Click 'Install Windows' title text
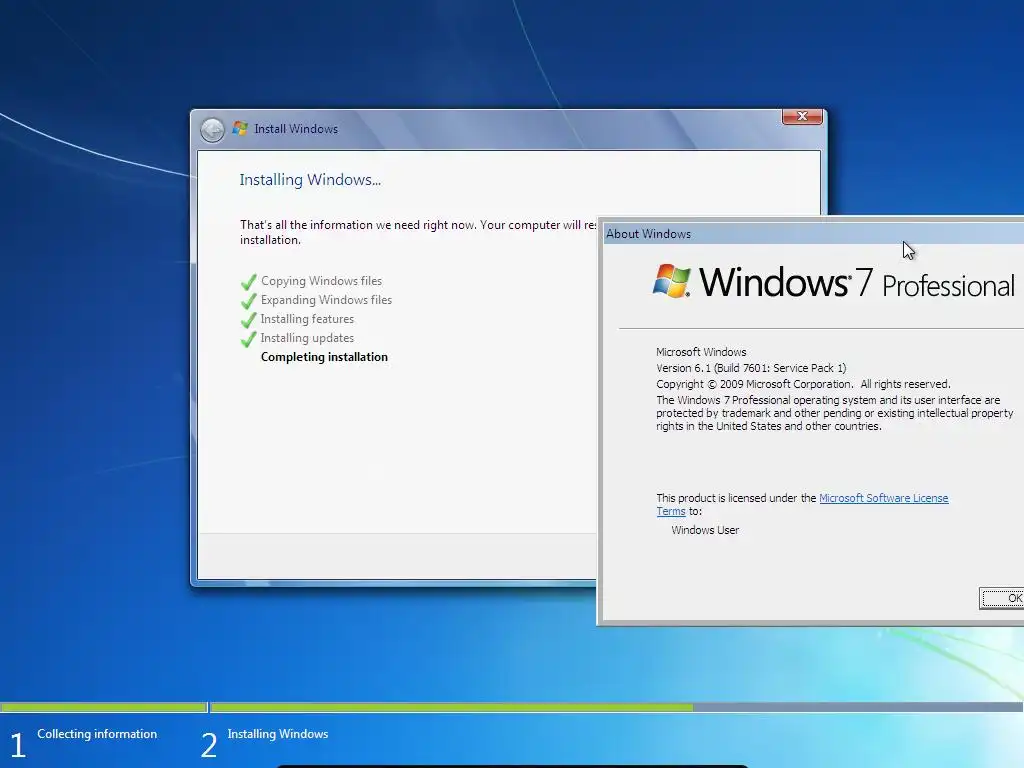 pyautogui.click(x=296, y=129)
